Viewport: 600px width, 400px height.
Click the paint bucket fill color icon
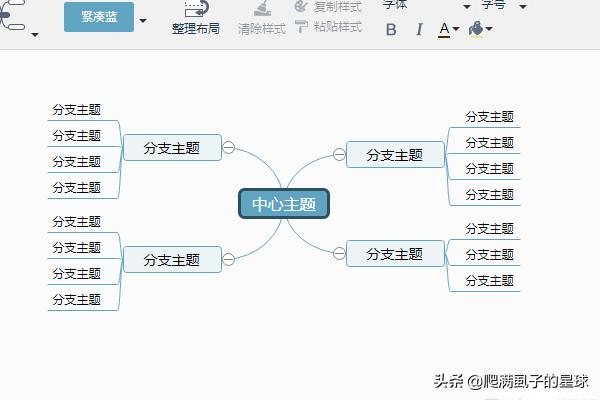[x=476, y=29]
